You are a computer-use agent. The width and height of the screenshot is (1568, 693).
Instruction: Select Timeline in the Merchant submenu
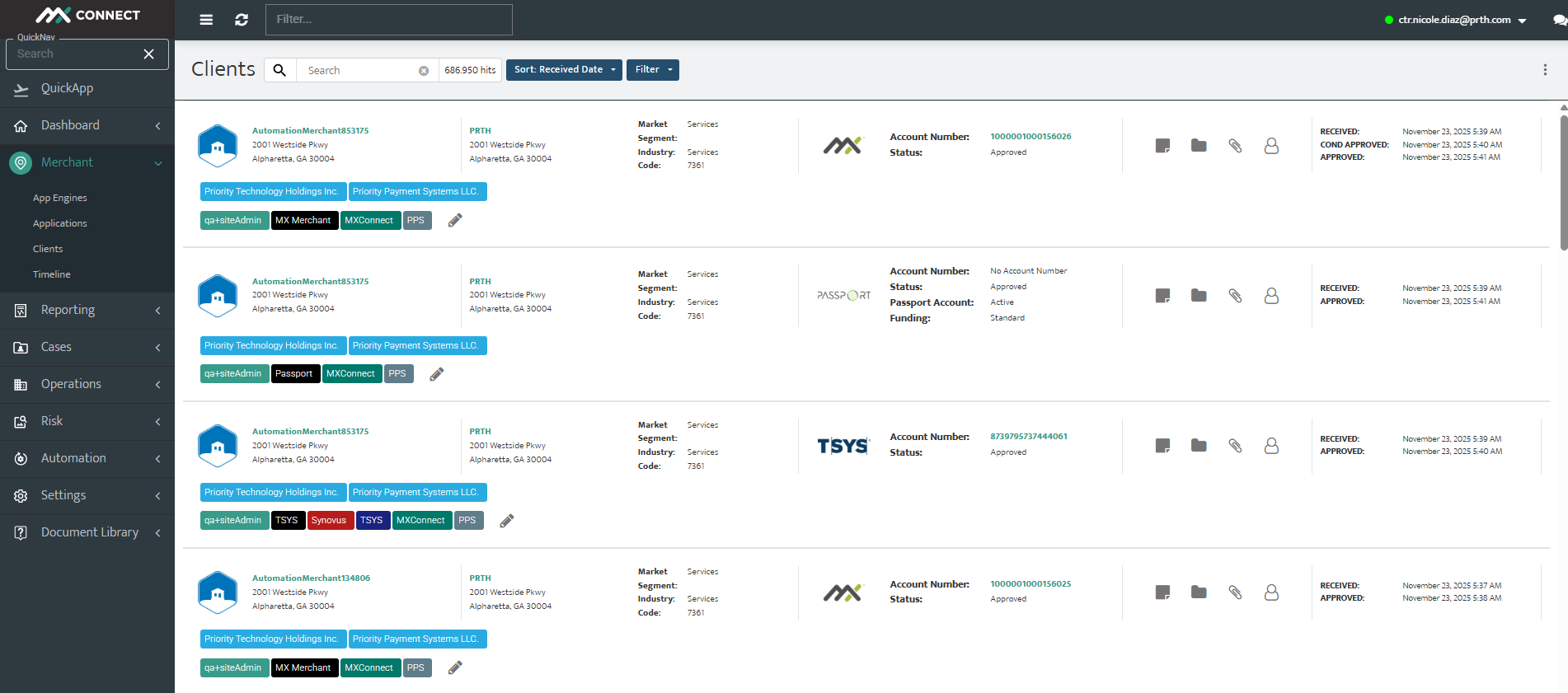[52, 274]
